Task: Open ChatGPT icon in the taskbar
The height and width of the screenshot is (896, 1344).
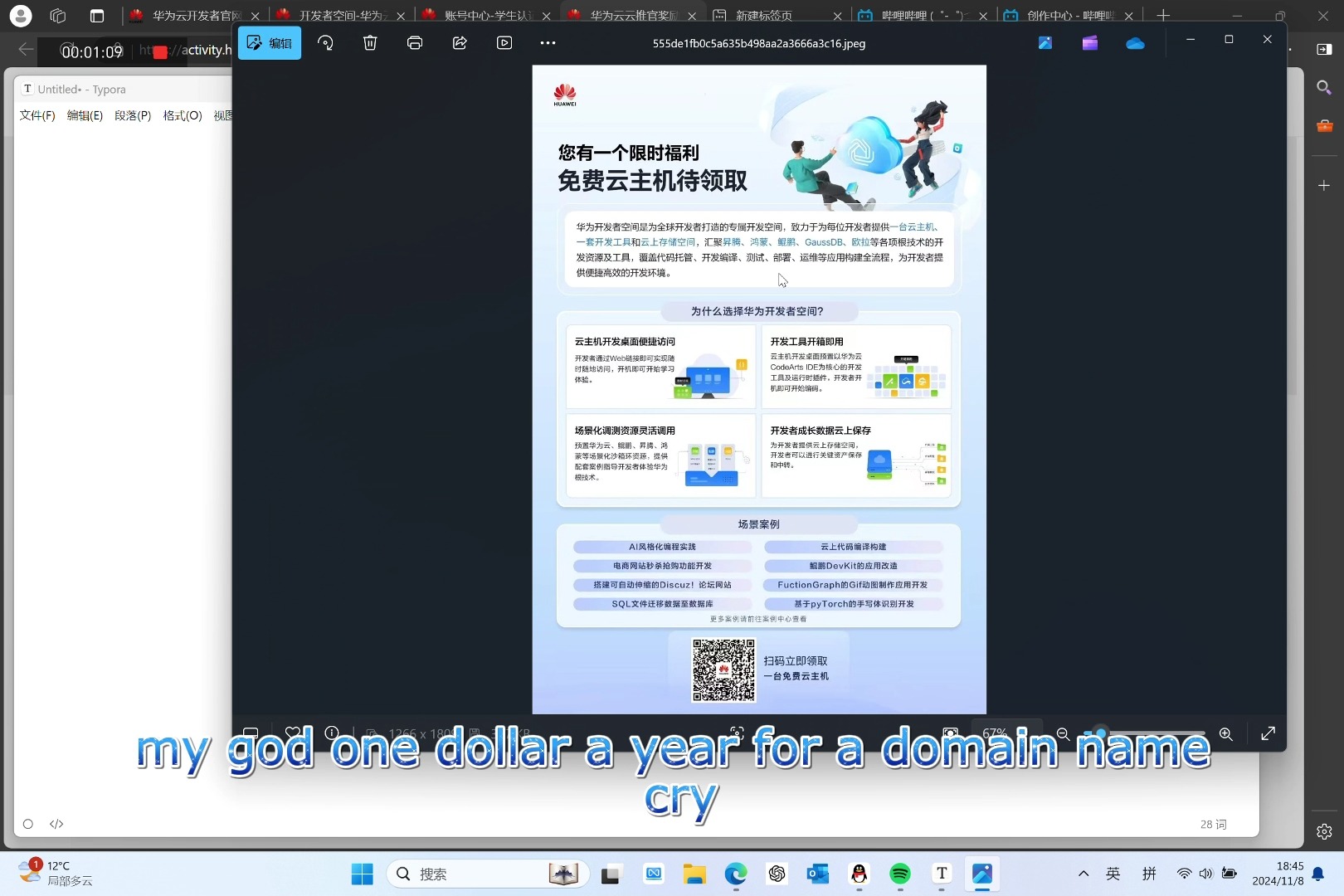Action: (777, 874)
